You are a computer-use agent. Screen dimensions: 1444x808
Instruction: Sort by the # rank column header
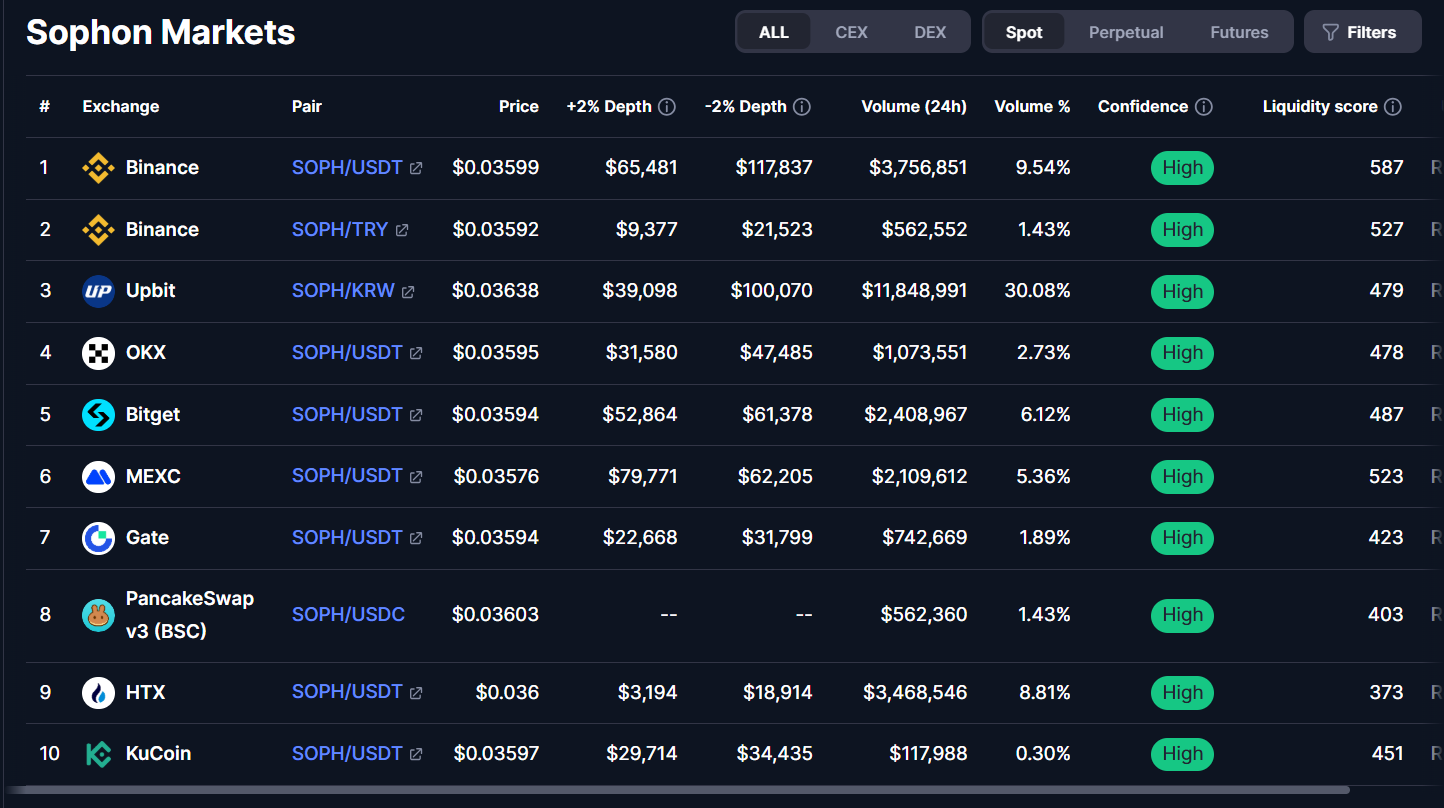pyautogui.click(x=44, y=106)
